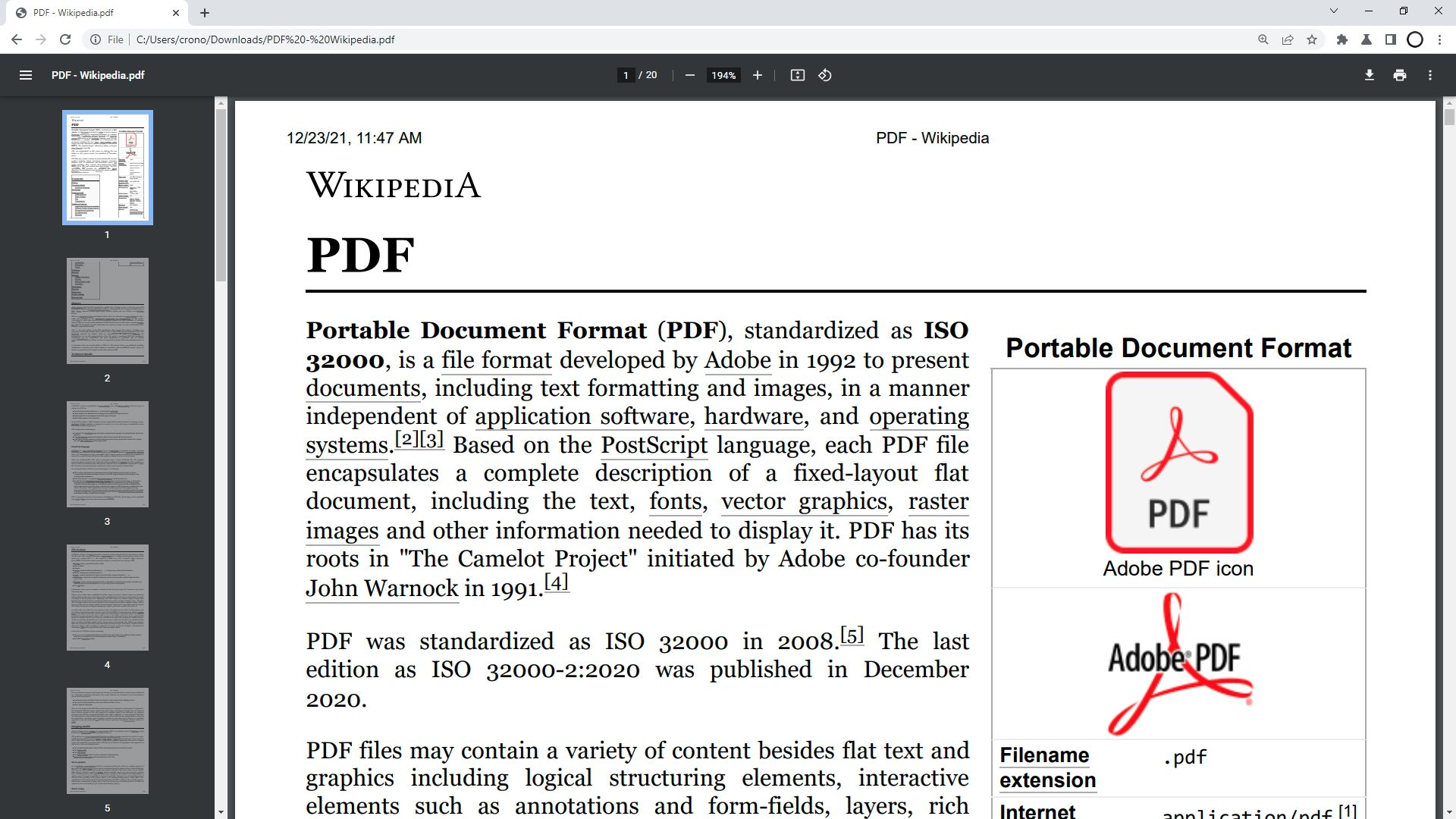Bookmark this tab with the star
Screen dimensions: 1456x819
(x=1312, y=39)
